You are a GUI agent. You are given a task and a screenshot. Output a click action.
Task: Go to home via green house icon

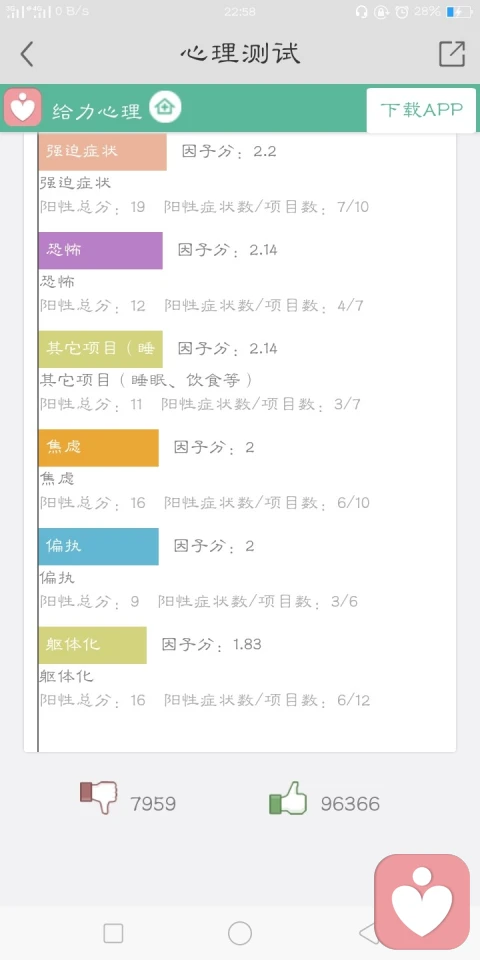click(165, 108)
